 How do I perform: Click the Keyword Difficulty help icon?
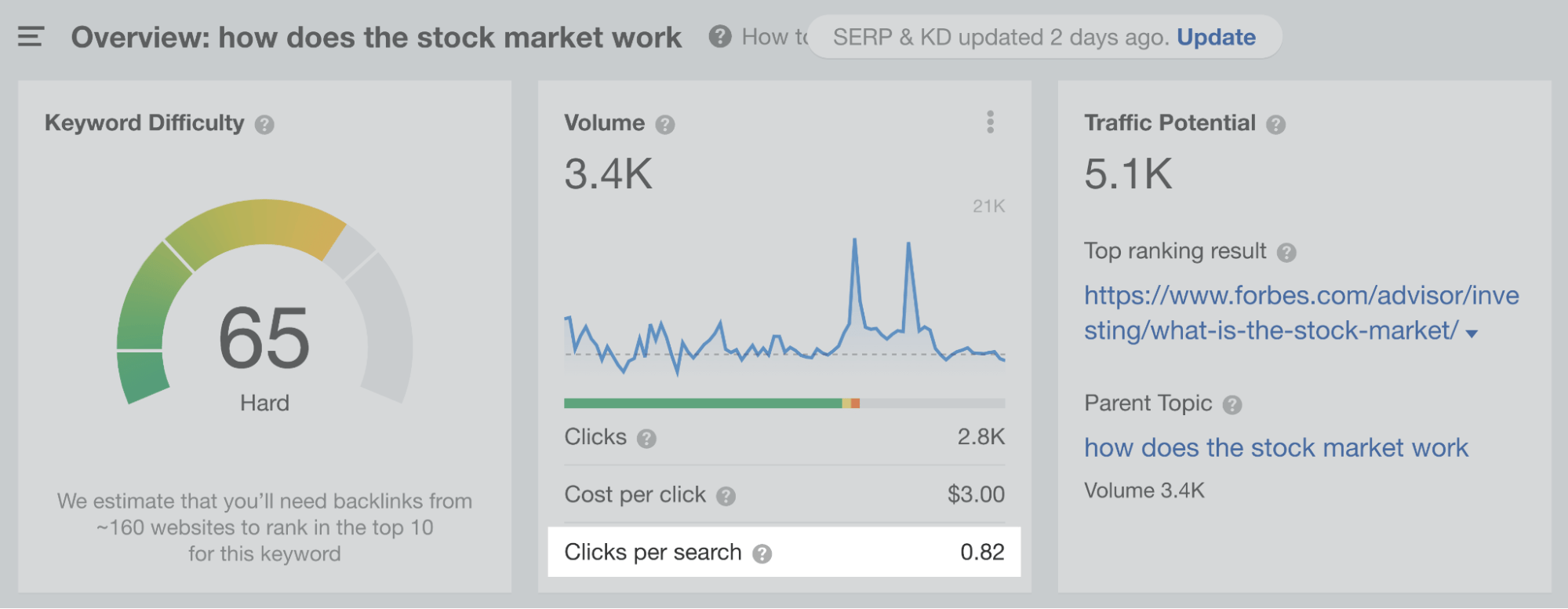pos(264,123)
